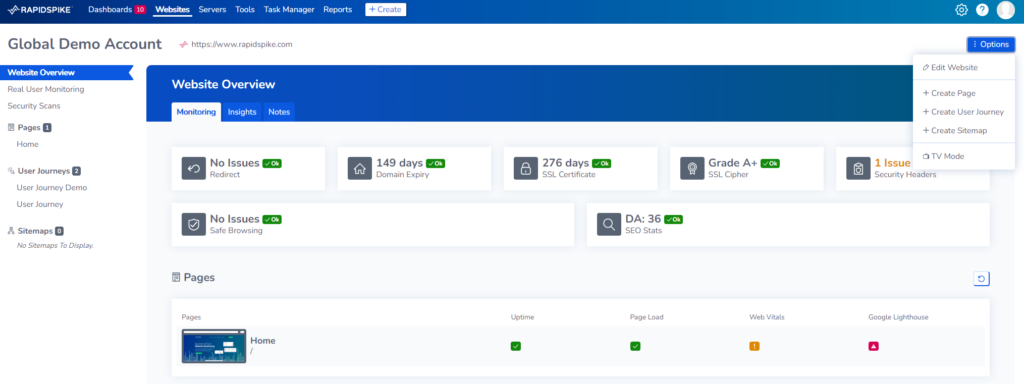
Task: Choose Edit Website from the Options menu
Action: [963, 67]
